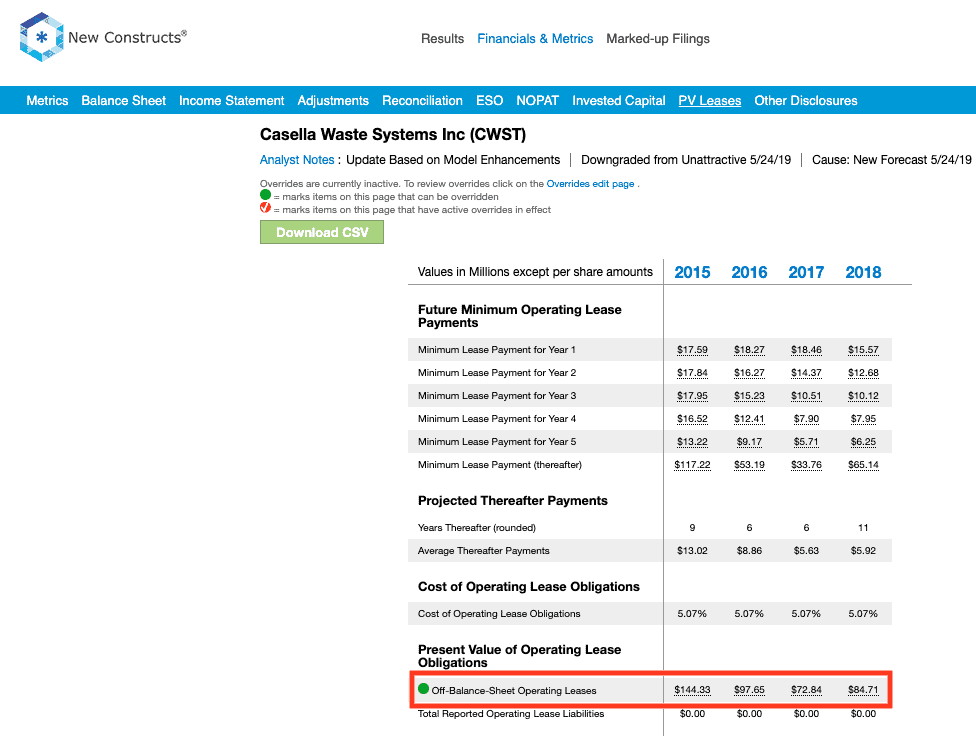
Task: Open Other Disclosures section
Action: 805,100
